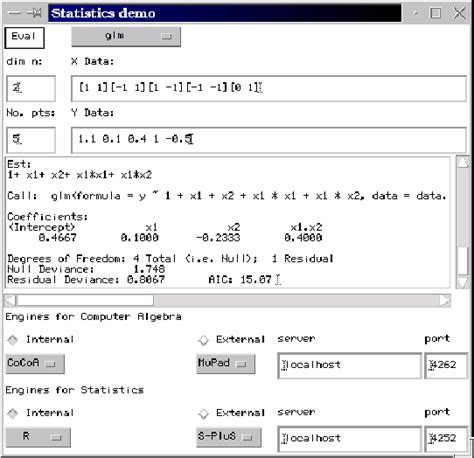Viewport: 474px width, 458px height.
Task: Click the 'Degrees of Freedom' line
Action: [x=170, y=259]
